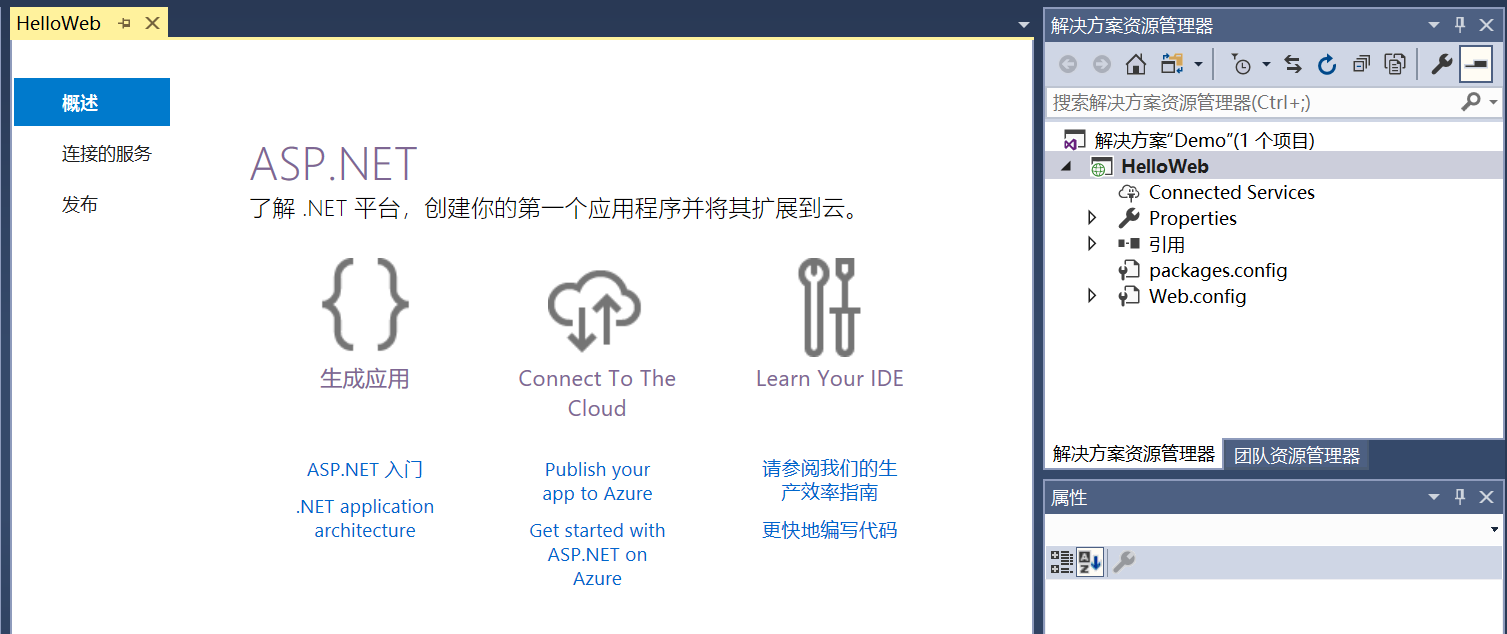Open the document tabs overflow dropdown

click(1023, 25)
